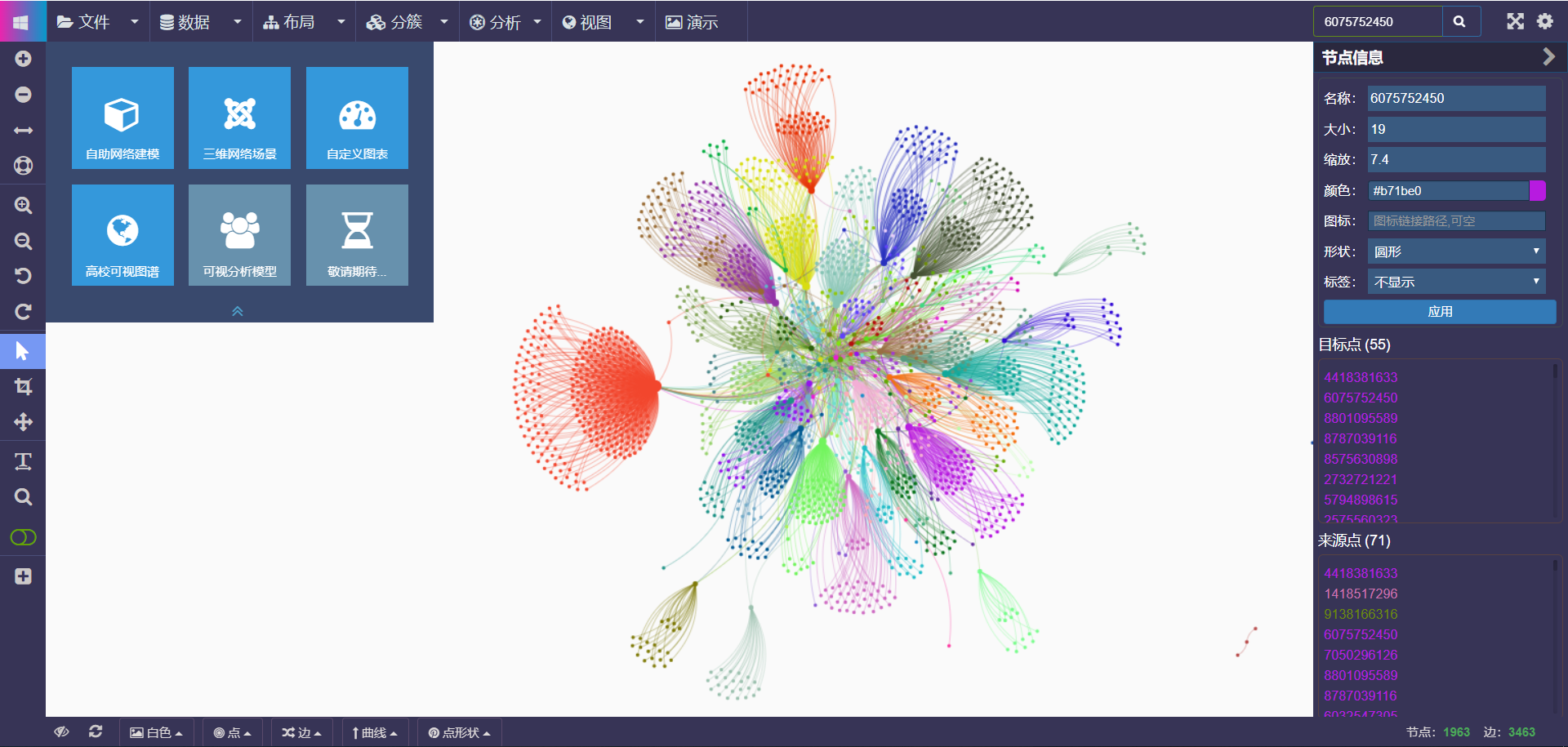Image resolution: width=1568 pixels, height=747 pixels.
Task: Open the text label tool in left sidebar
Action: 23,460
